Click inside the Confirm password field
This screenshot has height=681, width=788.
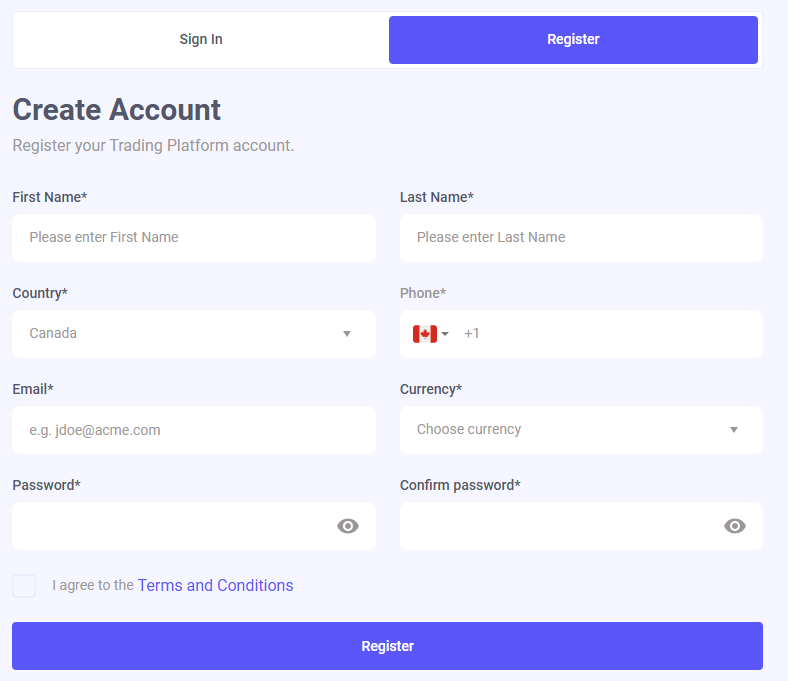click(555, 526)
